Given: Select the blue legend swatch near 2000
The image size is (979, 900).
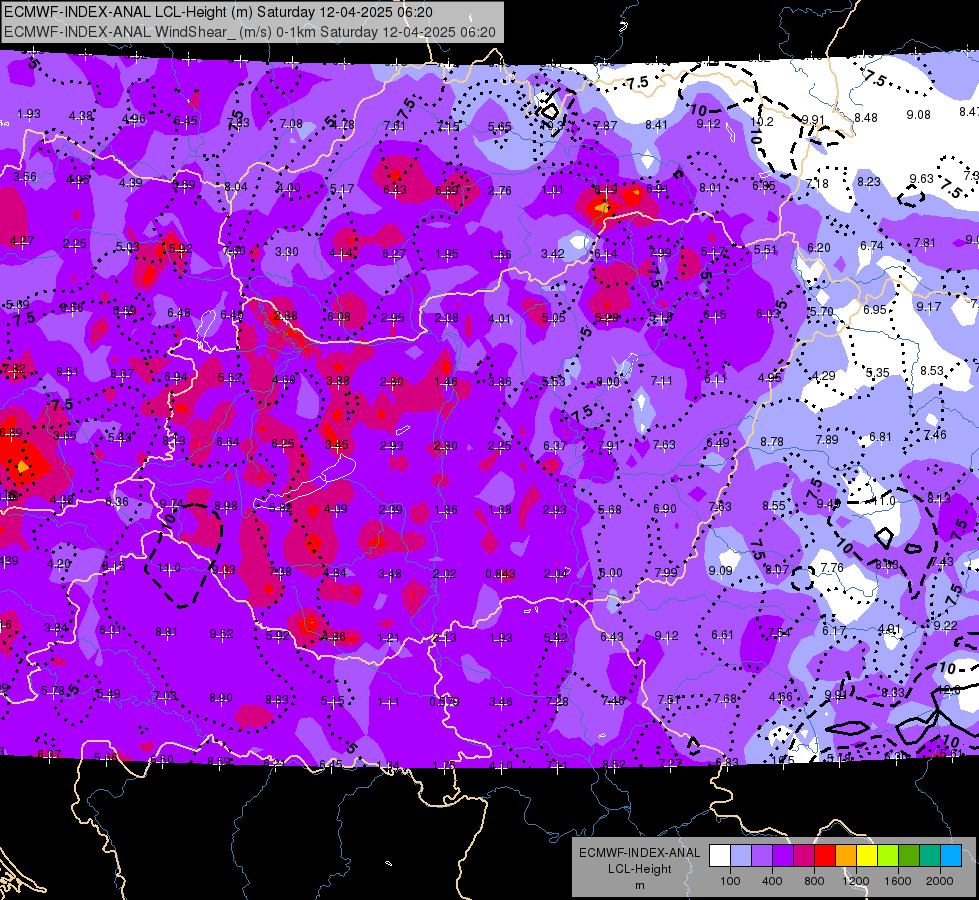Looking at the screenshot, I should pyautogui.click(x=951, y=856).
